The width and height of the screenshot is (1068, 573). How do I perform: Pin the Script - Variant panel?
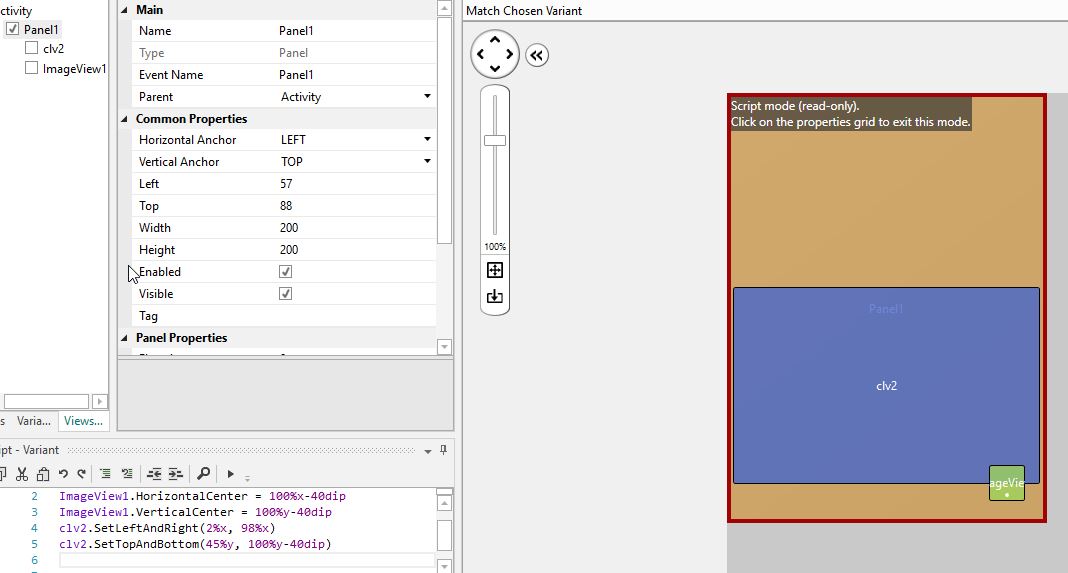point(443,450)
